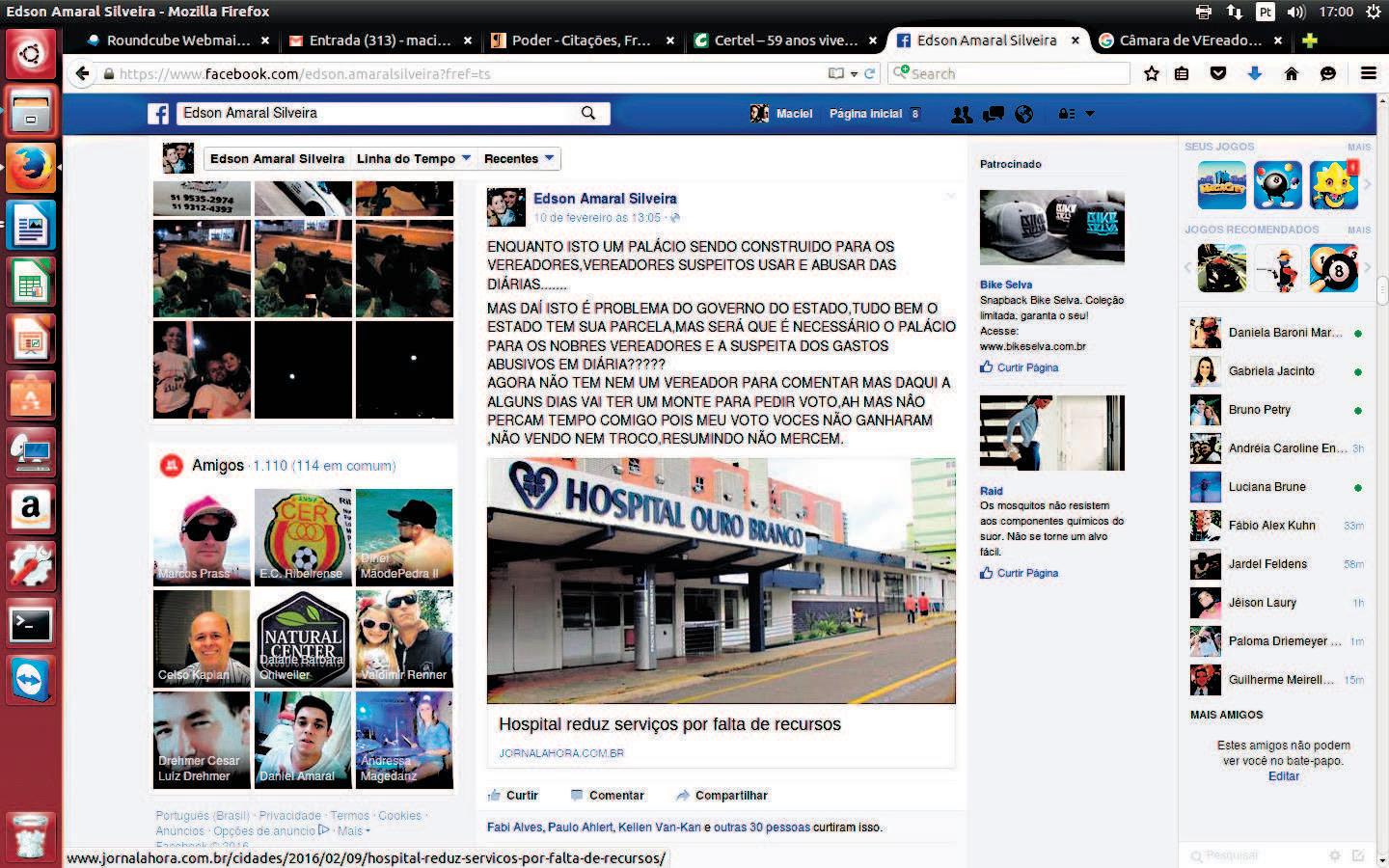The image size is (1389, 868).
Task: Open the Facebook account dropdown arrow
Action: tap(1090, 114)
